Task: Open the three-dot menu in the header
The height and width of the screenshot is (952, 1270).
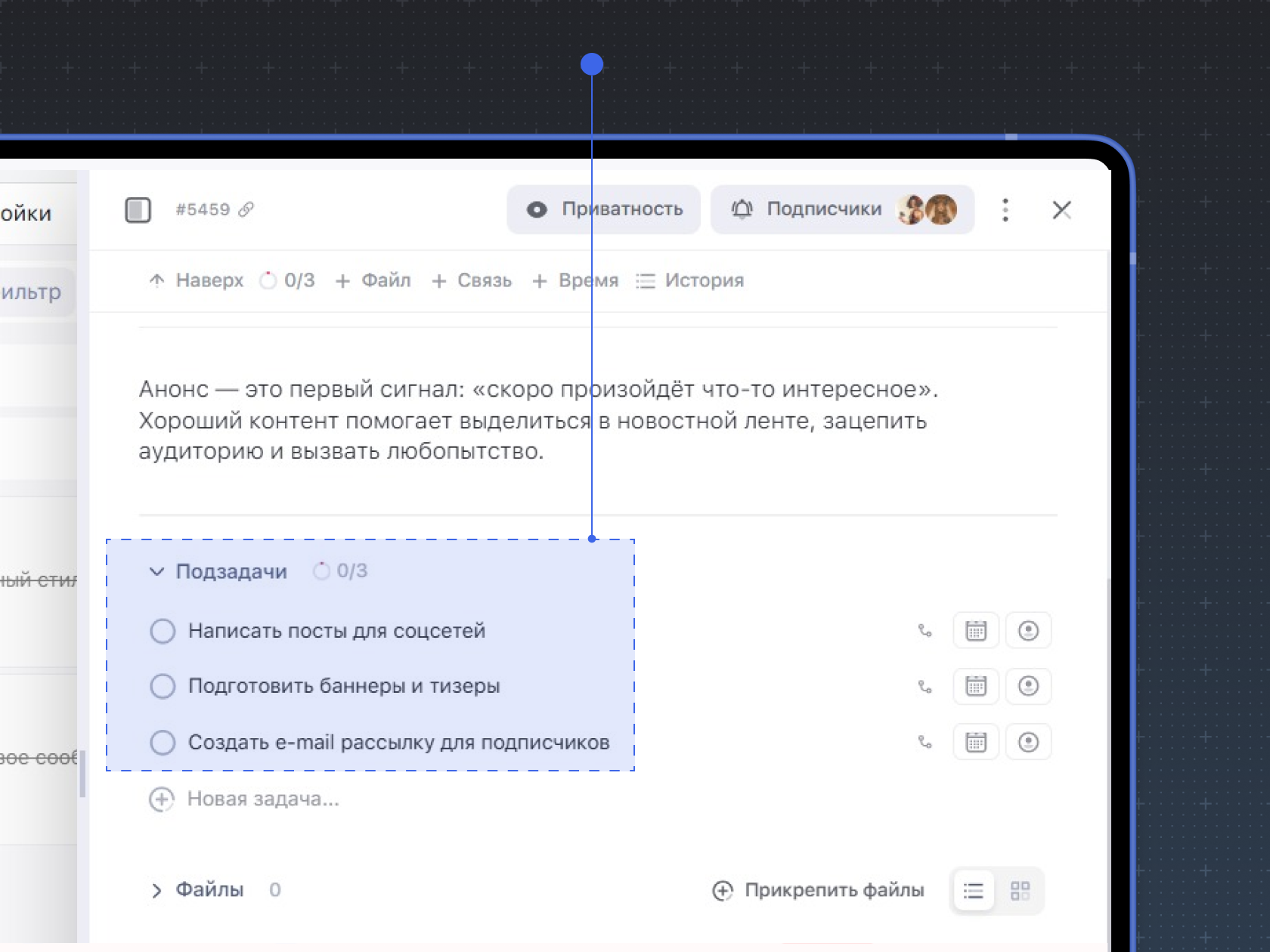Action: point(1005,210)
